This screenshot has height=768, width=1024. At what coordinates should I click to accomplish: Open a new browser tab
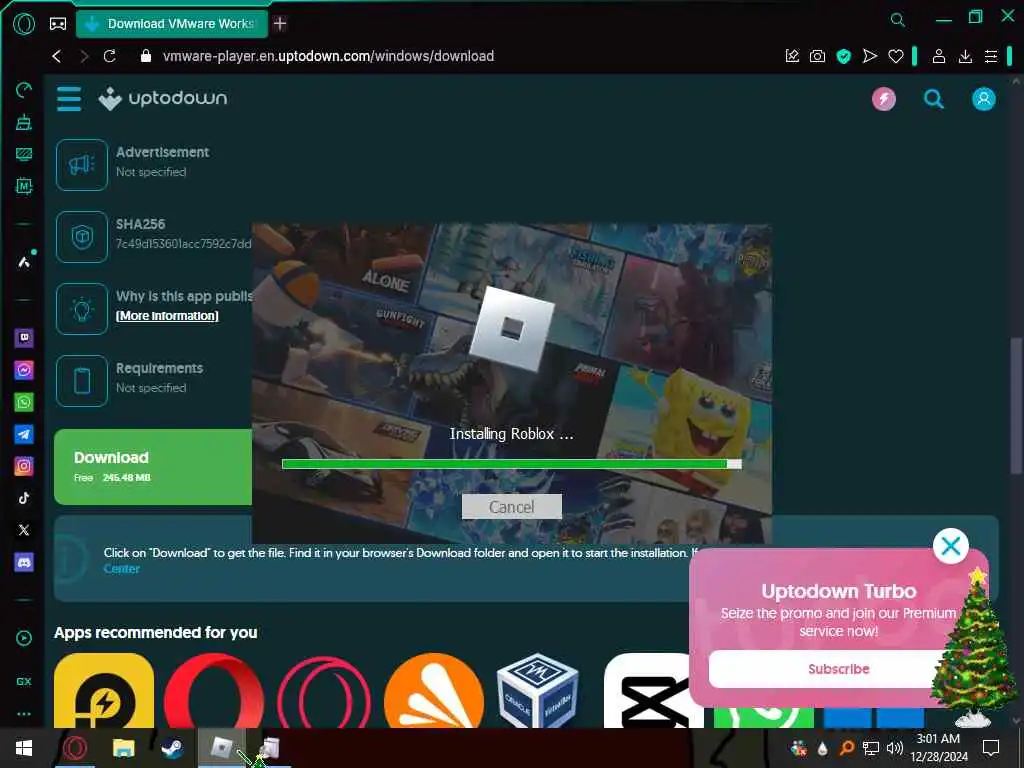[x=280, y=24]
